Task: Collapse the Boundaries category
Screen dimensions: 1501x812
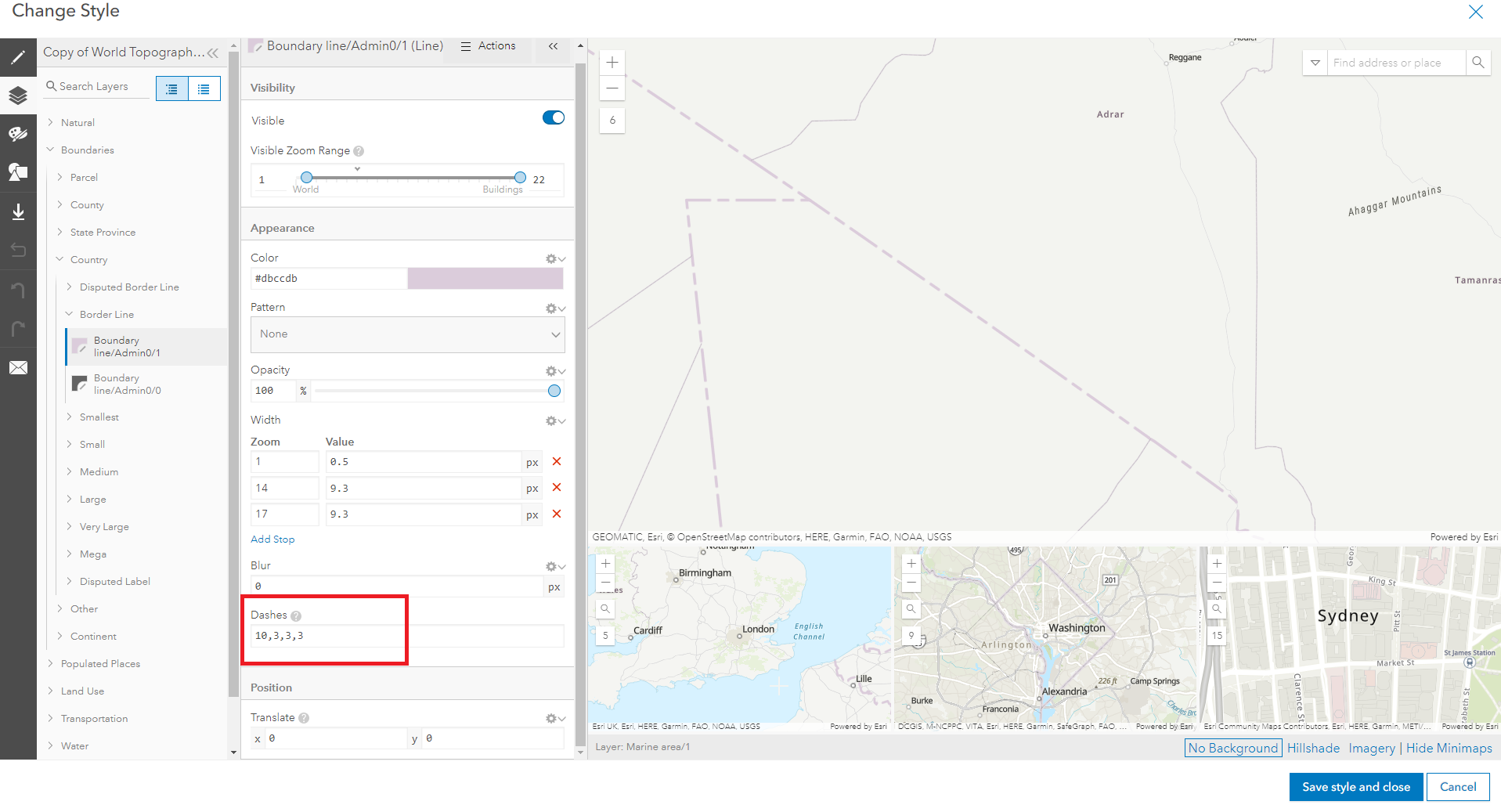Action: click(50, 150)
